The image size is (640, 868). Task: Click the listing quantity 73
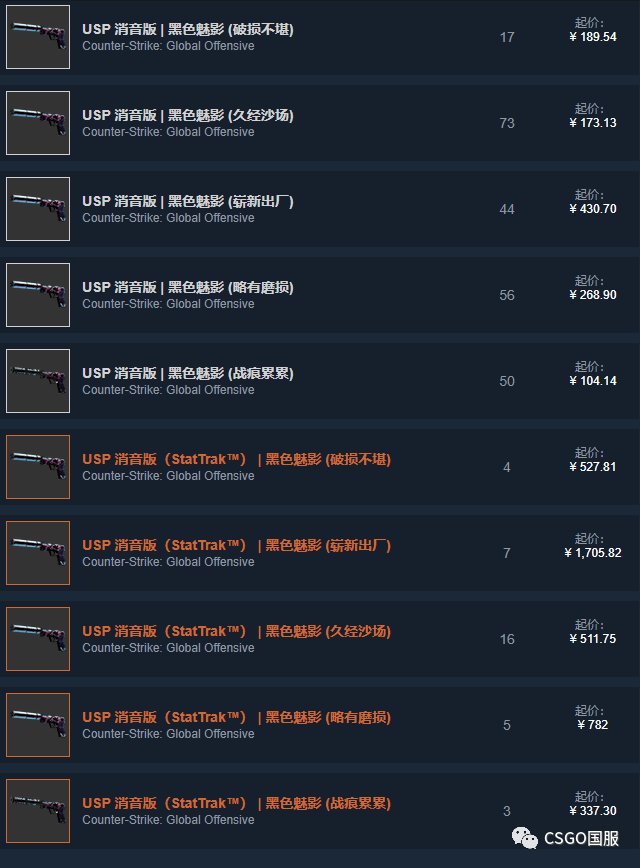pyautogui.click(x=507, y=123)
